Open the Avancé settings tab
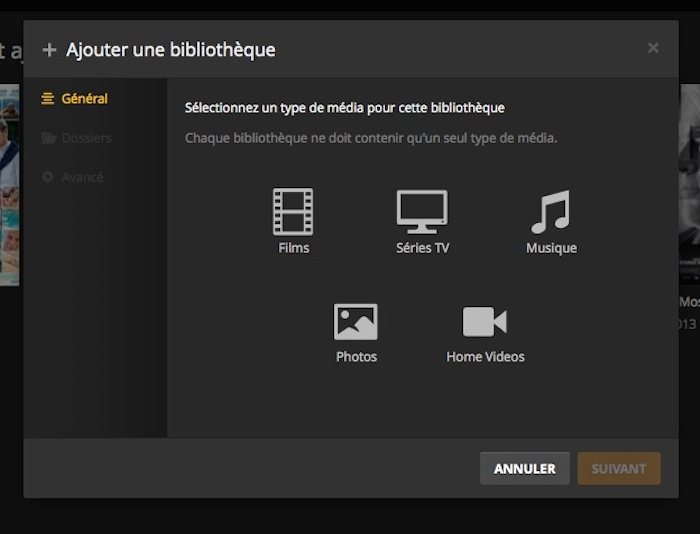Image resolution: width=700 pixels, height=534 pixels. point(72,177)
